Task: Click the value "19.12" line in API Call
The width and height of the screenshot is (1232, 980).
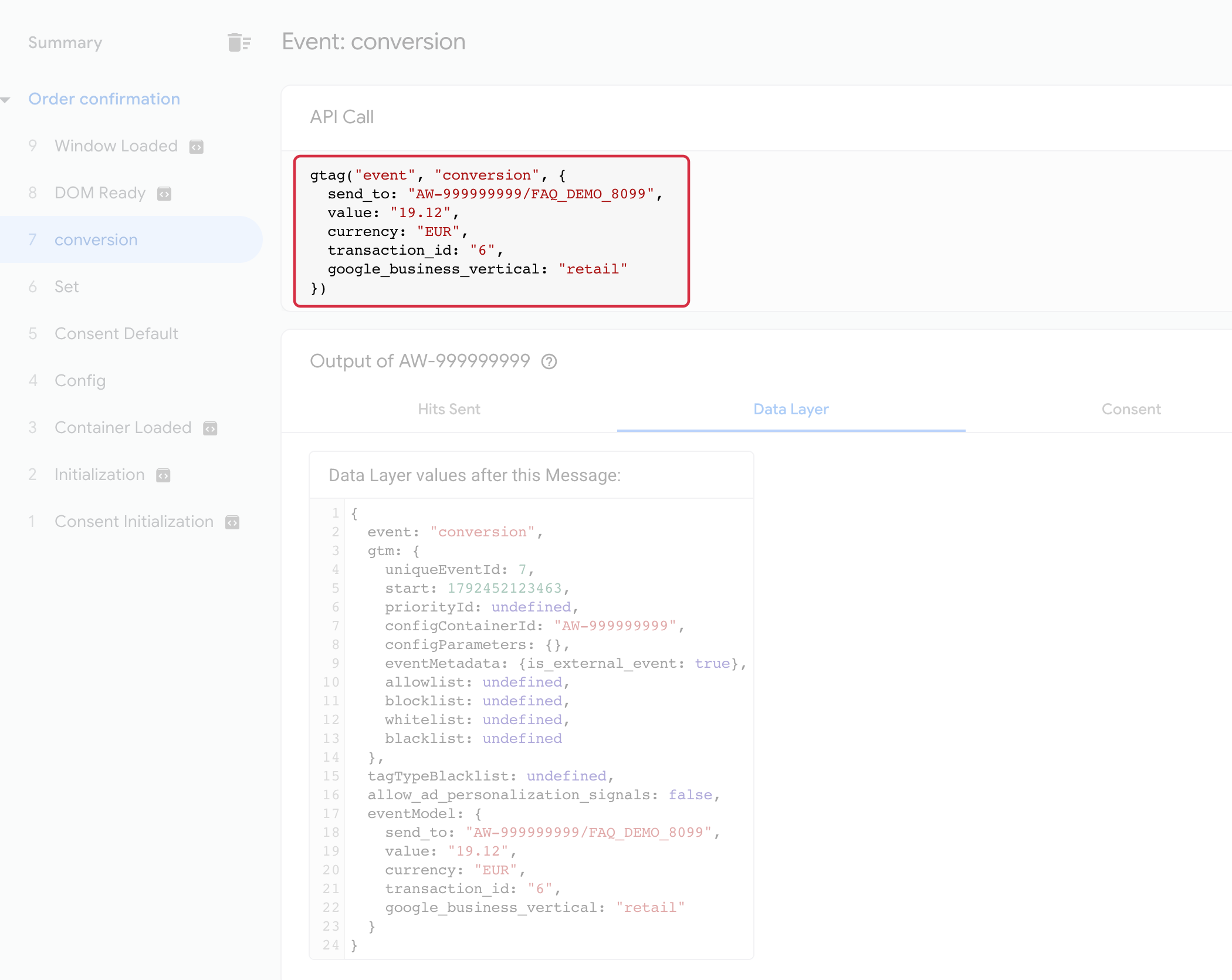Action: pos(393,212)
